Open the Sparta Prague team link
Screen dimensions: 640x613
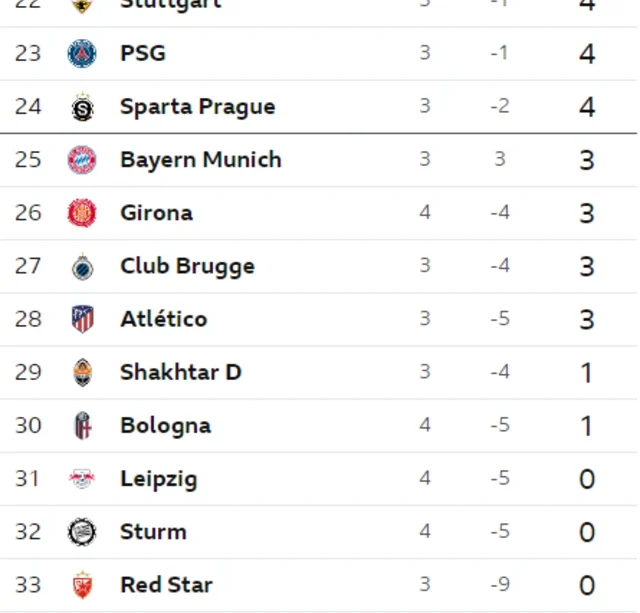point(198,107)
